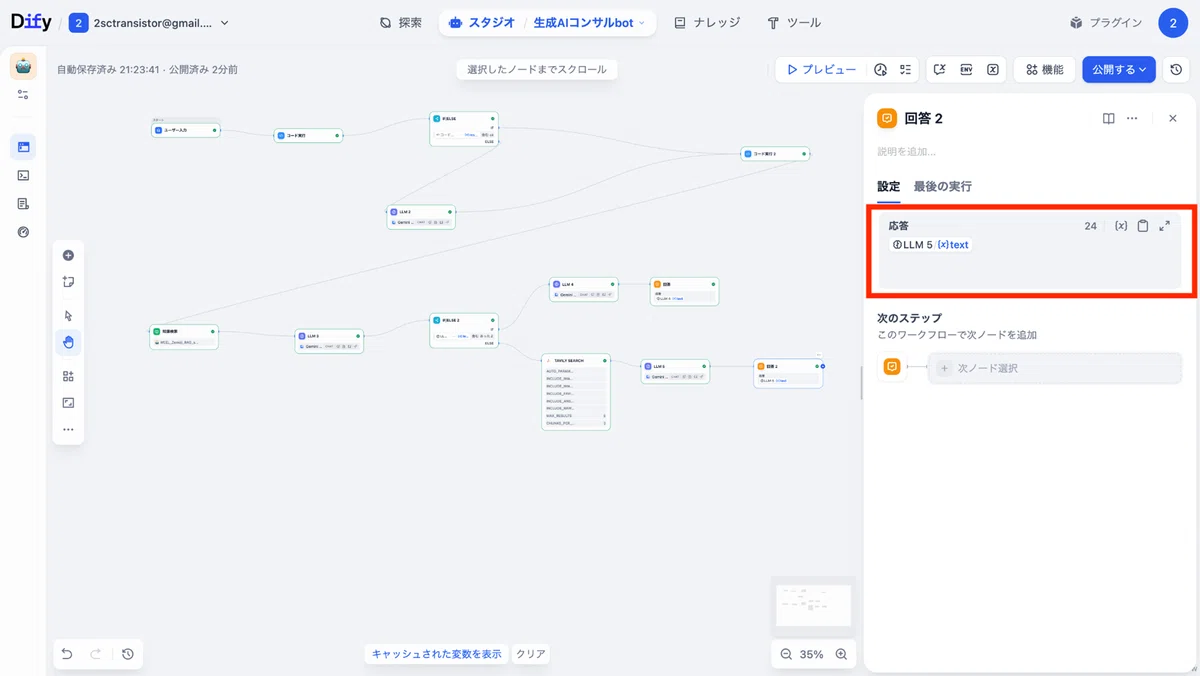Add a note with sticky note icon
Screen dimensions: 1200x676
coord(68,282)
